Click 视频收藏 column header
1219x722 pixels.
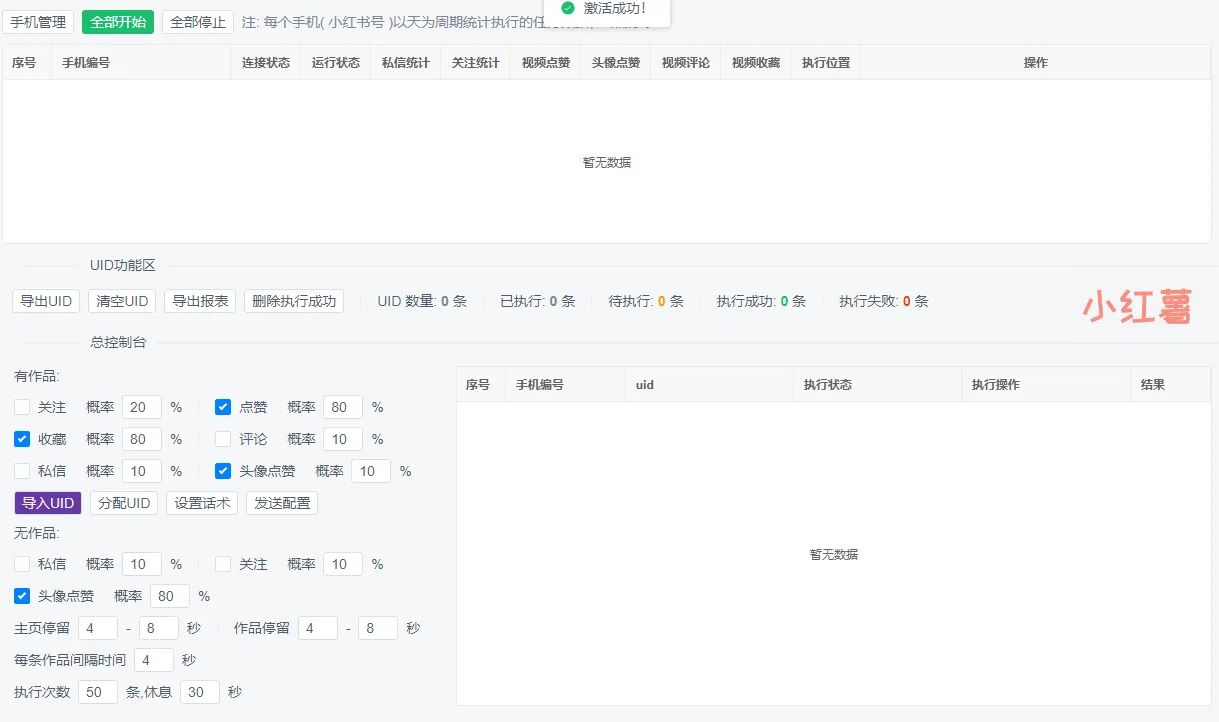[756, 62]
